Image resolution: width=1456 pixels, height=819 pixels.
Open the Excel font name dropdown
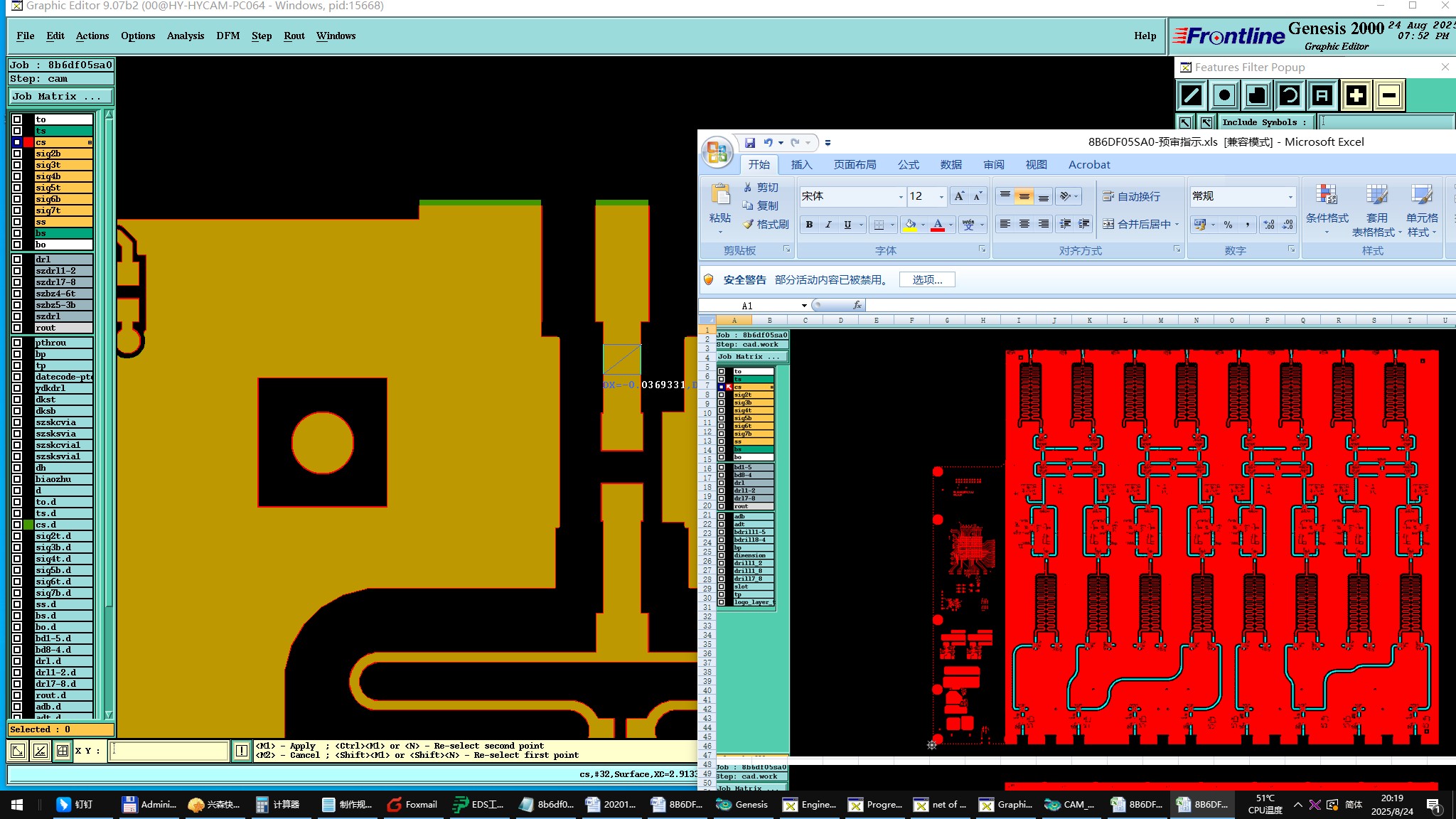pos(901,197)
